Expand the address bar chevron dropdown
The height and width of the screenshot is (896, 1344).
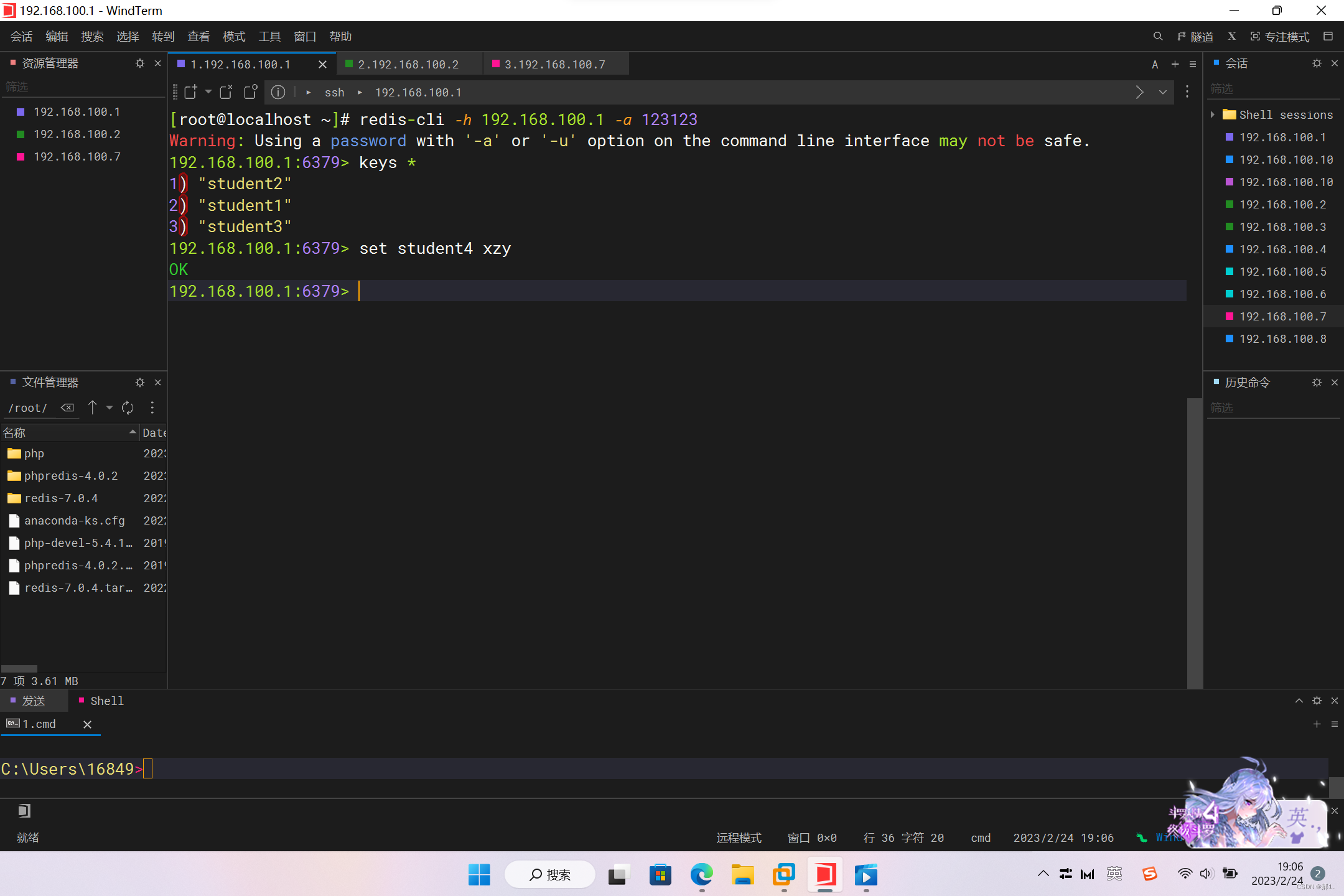pyautogui.click(x=1162, y=92)
